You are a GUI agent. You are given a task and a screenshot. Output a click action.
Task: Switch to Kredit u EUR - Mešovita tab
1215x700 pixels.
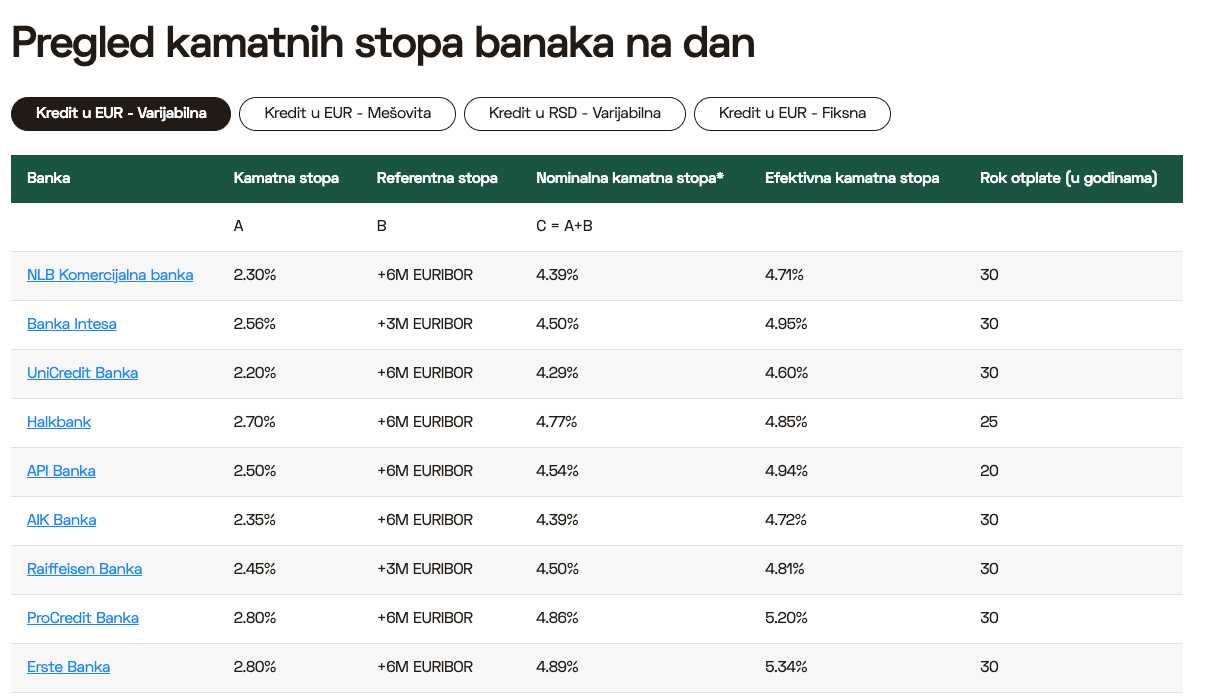(347, 113)
